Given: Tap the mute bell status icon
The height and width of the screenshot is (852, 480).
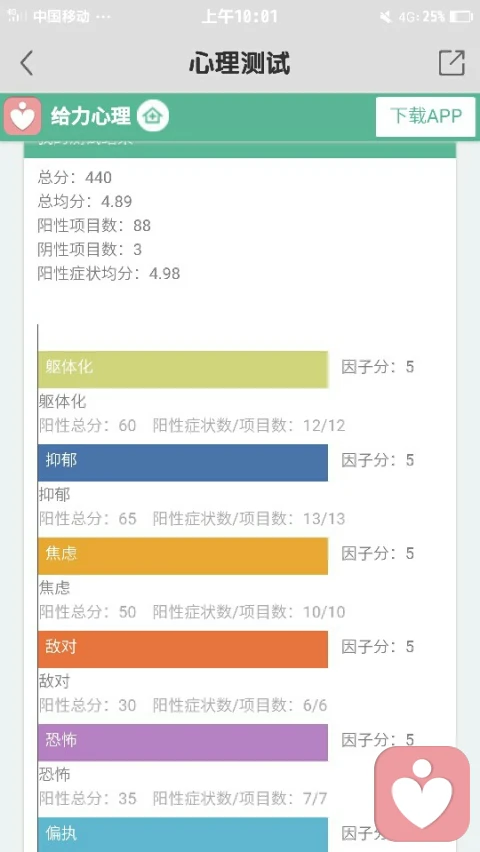Looking at the screenshot, I should pos(385,17).
